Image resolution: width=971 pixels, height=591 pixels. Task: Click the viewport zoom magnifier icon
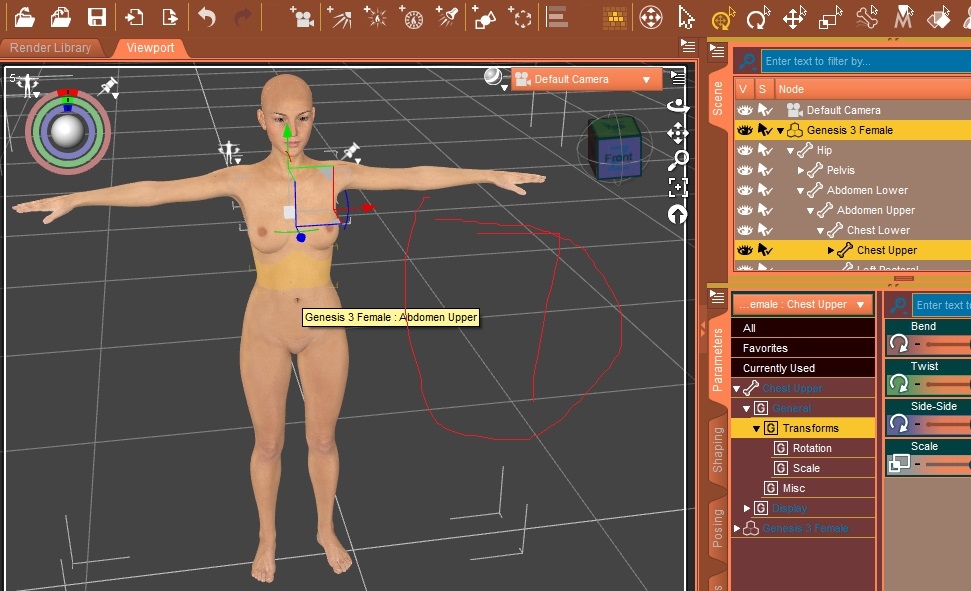[678, 160]
